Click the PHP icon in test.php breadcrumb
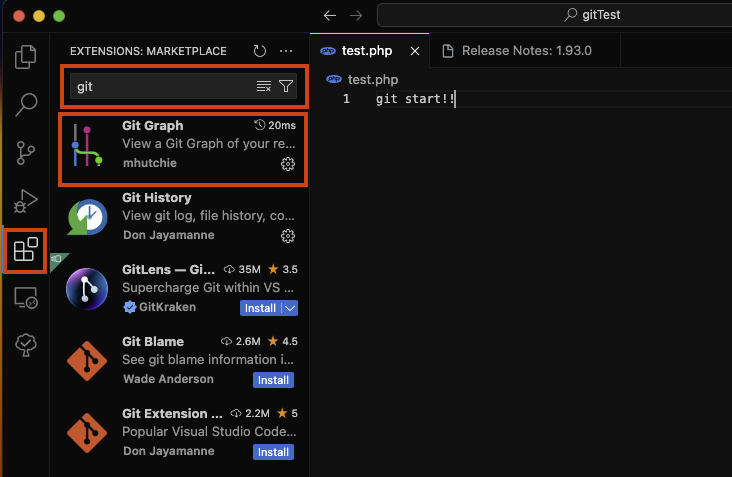The image size is (732, 477). tap(334, 79)
